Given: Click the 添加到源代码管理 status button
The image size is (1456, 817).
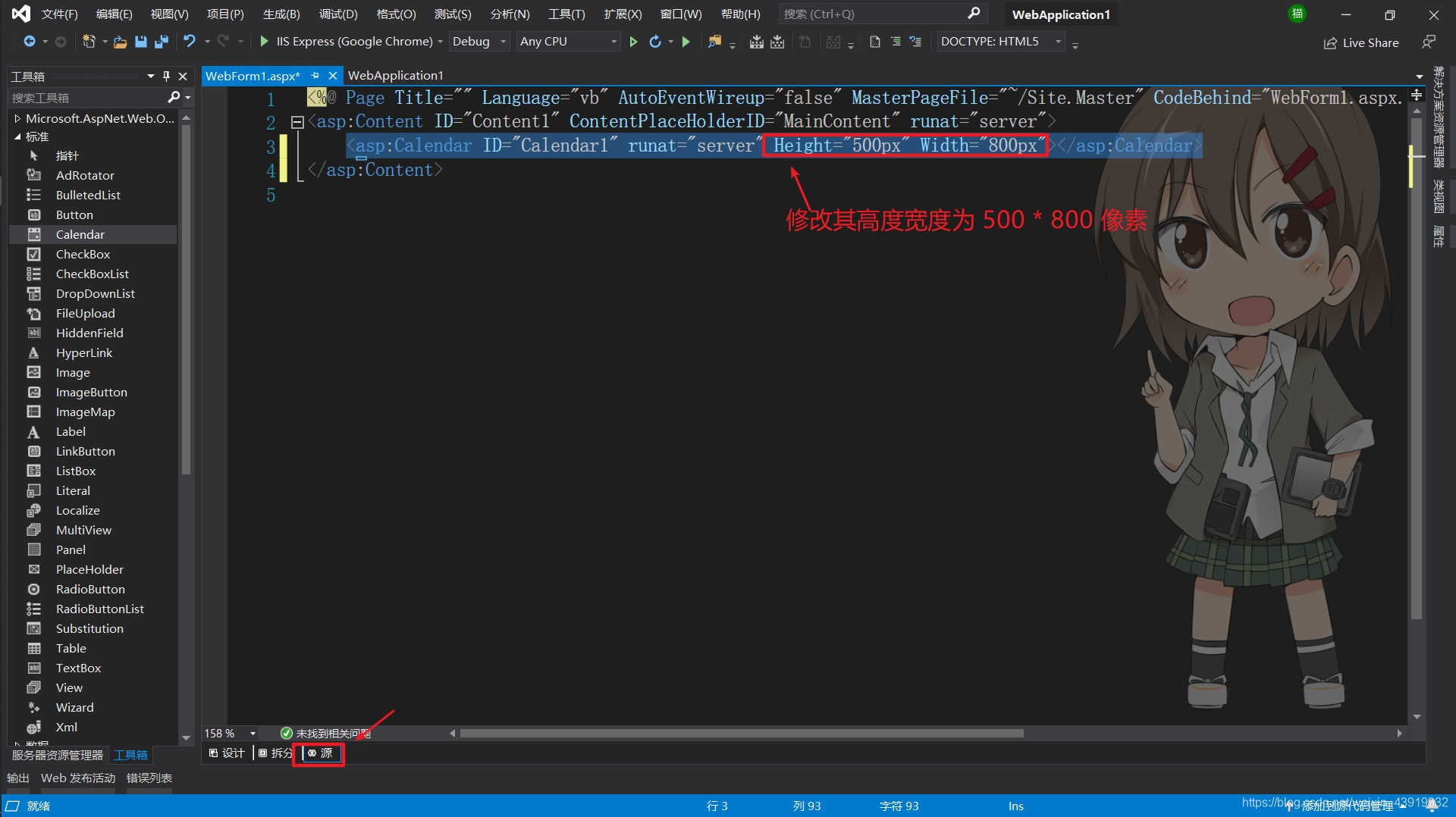Looking at the screenshot, I should [1346, 806].
